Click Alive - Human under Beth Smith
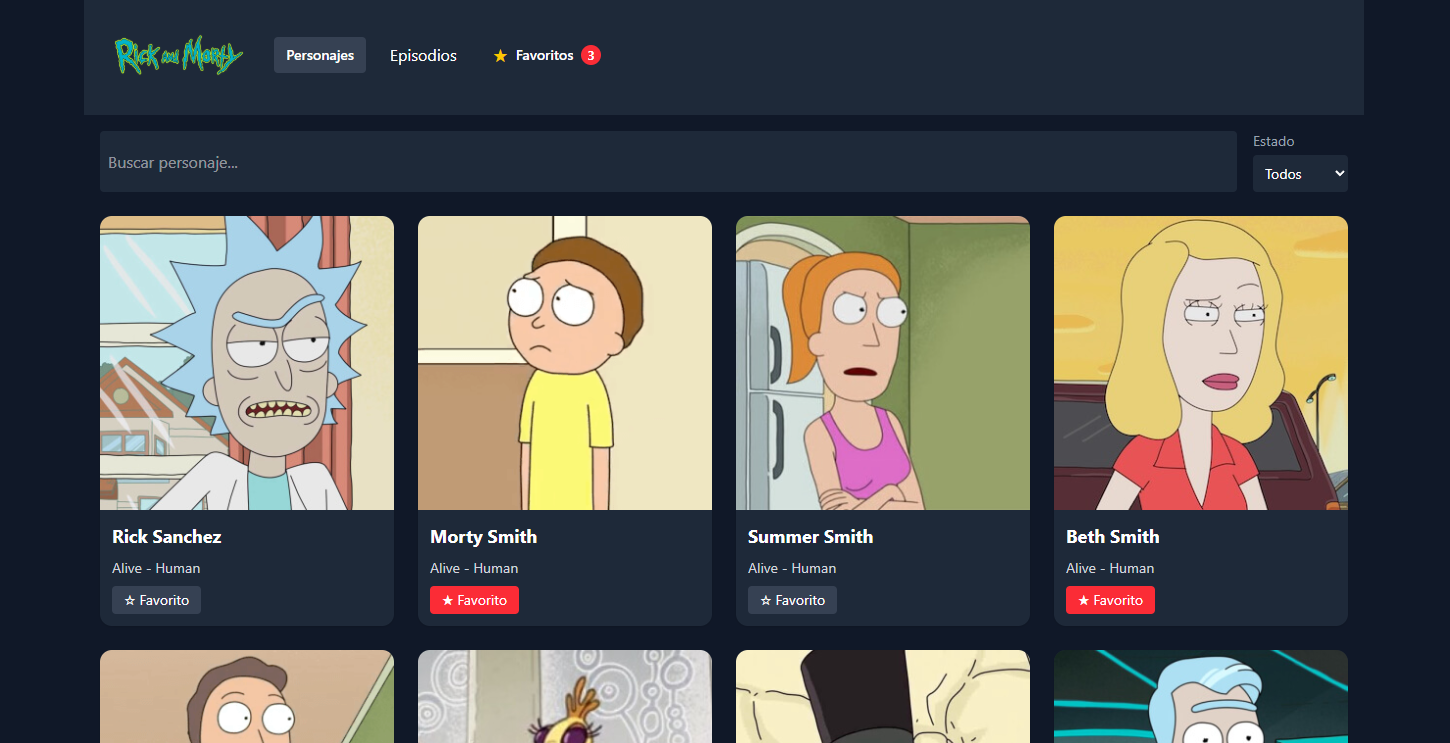 [1110, 568]
